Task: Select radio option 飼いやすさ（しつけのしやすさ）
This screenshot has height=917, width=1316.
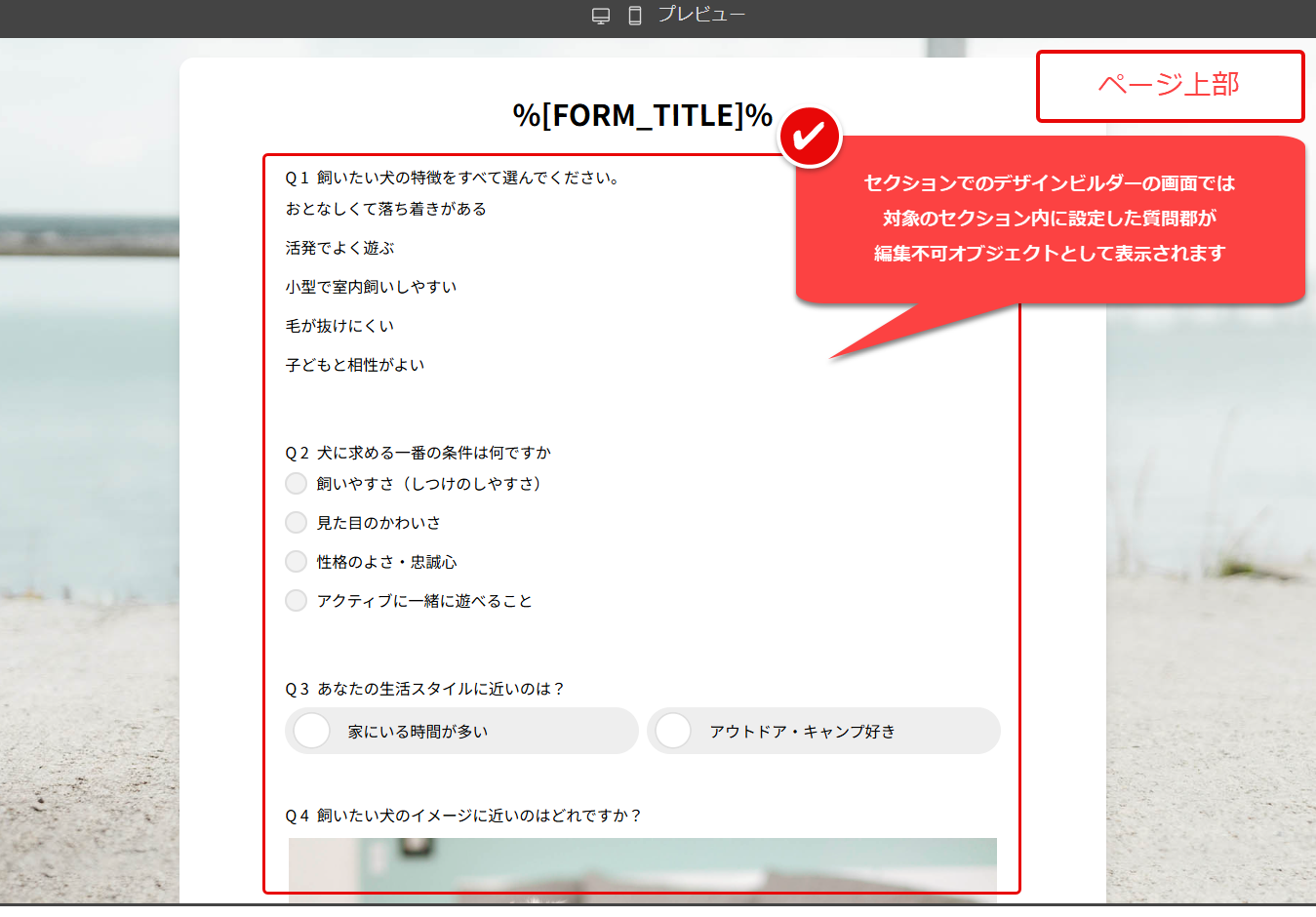Action: click(x=296, y=483)
